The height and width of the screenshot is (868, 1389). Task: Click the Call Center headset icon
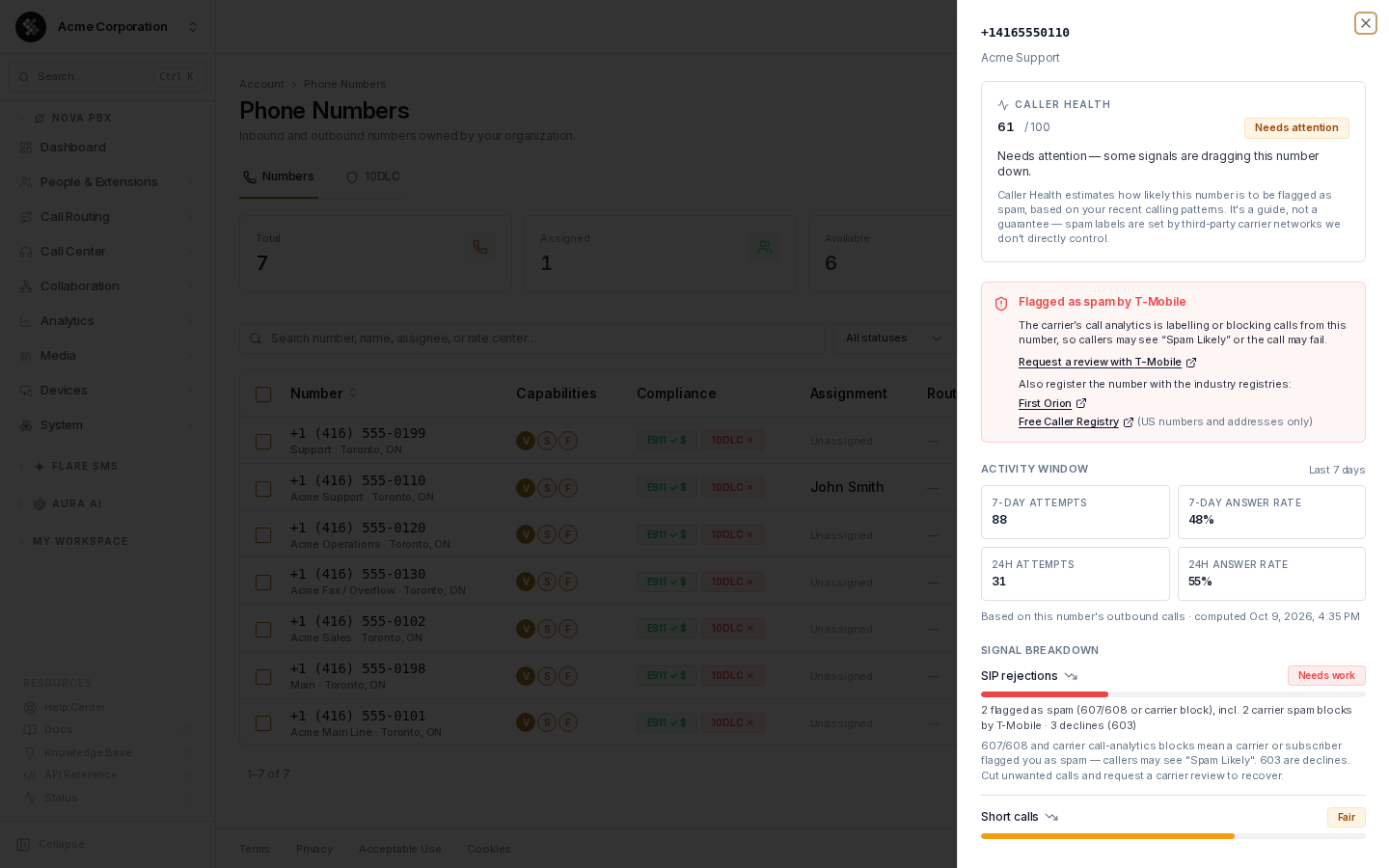(x=26, y=252)
